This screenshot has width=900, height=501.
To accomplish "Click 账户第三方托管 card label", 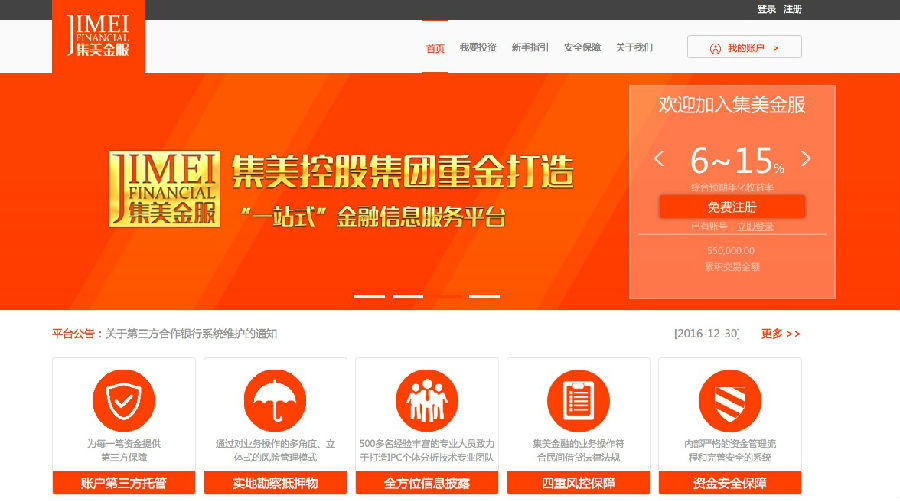I will 124,483.
